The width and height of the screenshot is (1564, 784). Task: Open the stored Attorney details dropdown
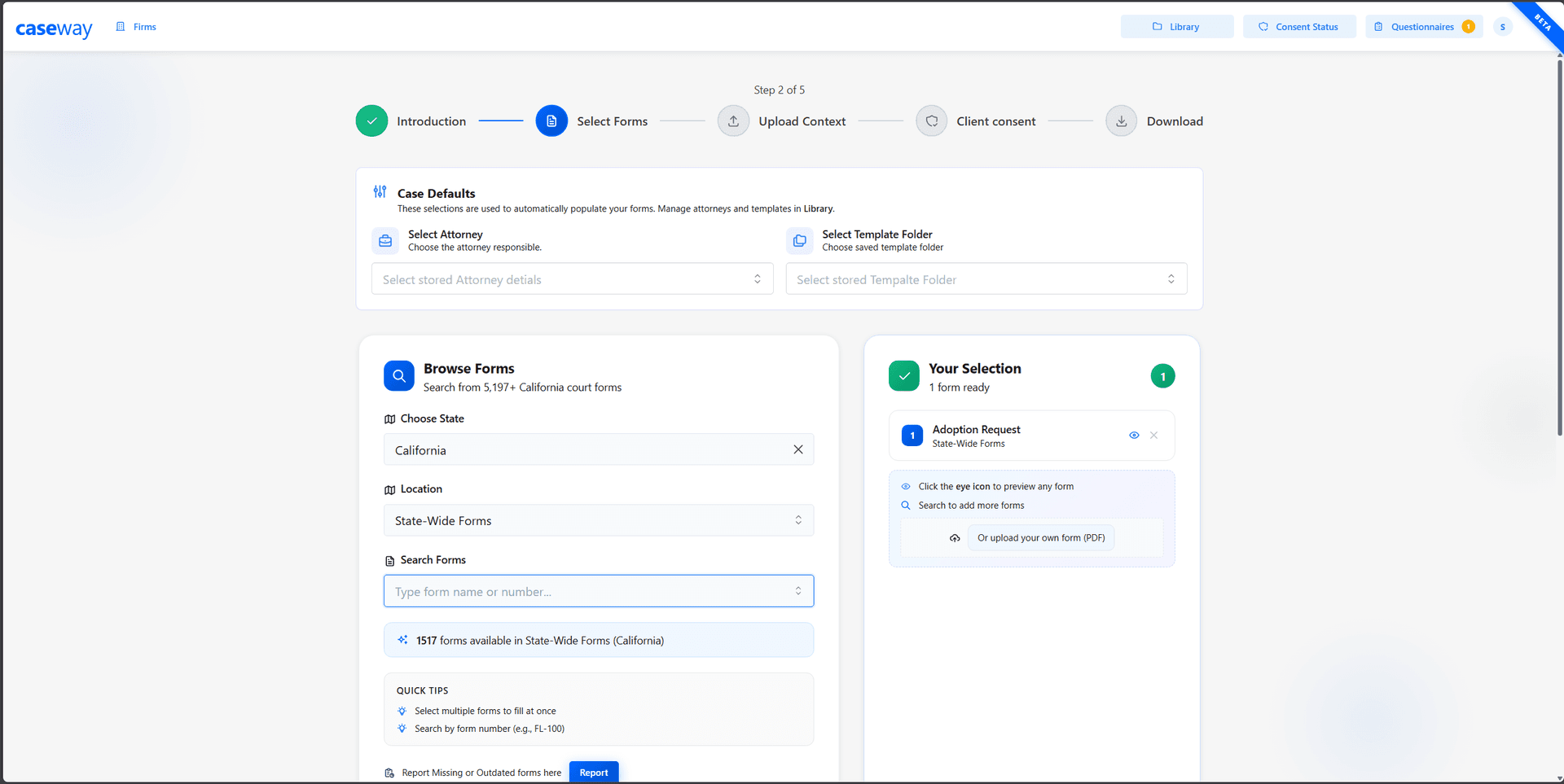point(572,279)
